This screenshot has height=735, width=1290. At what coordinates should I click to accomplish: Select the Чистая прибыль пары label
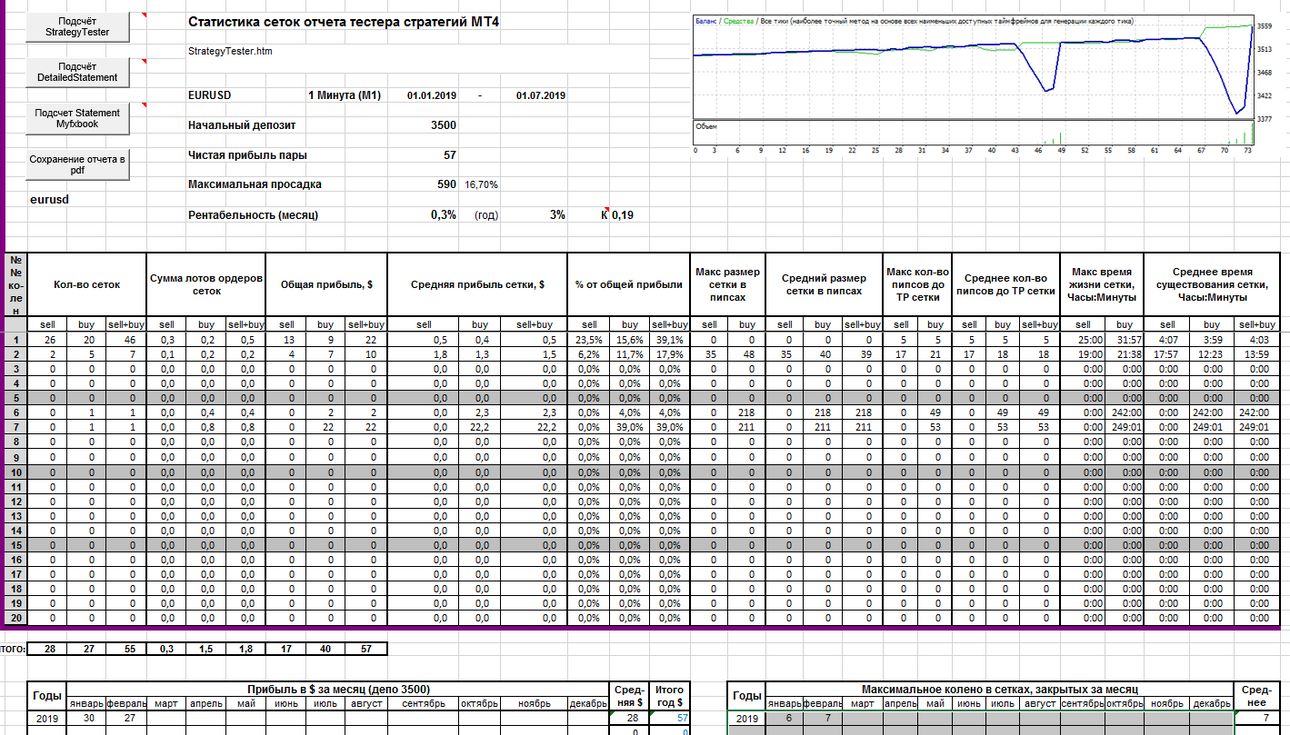[x=248, y=155]
